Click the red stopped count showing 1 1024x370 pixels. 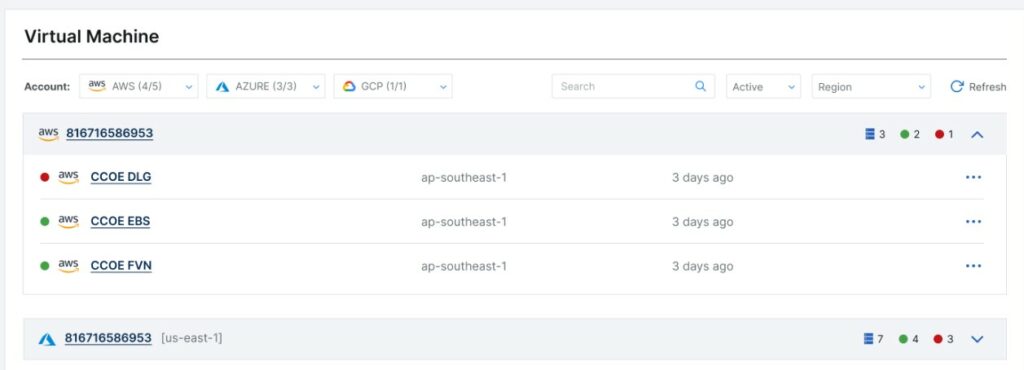tap(944, 134)
